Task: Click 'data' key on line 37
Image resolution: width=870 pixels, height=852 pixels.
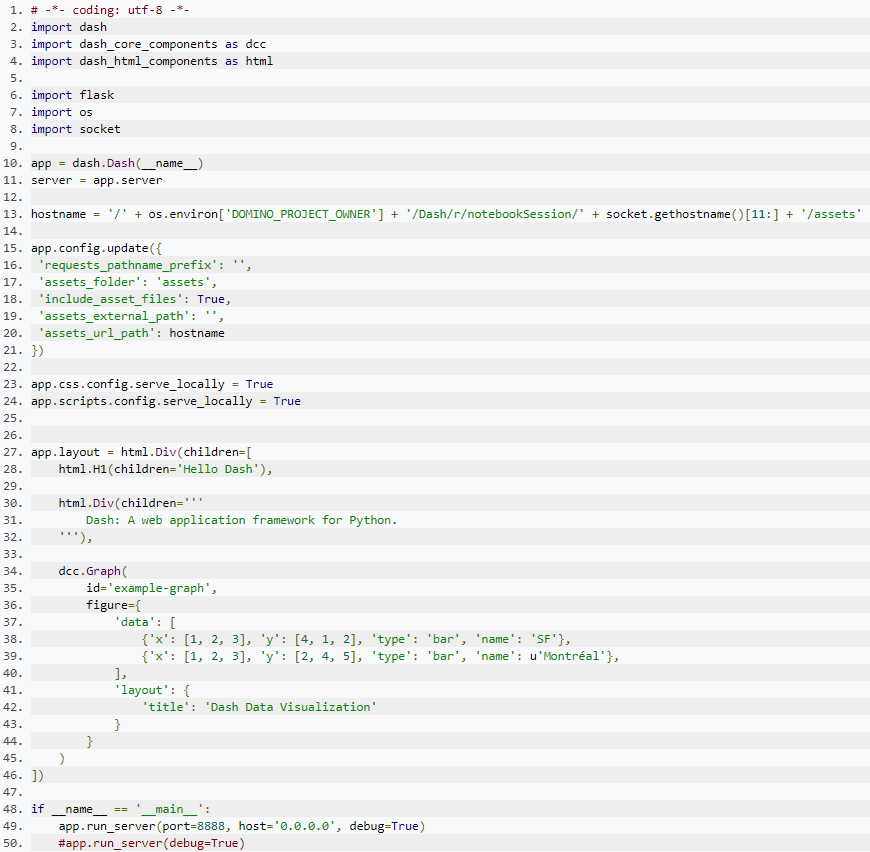Action: tap(135, 622)
